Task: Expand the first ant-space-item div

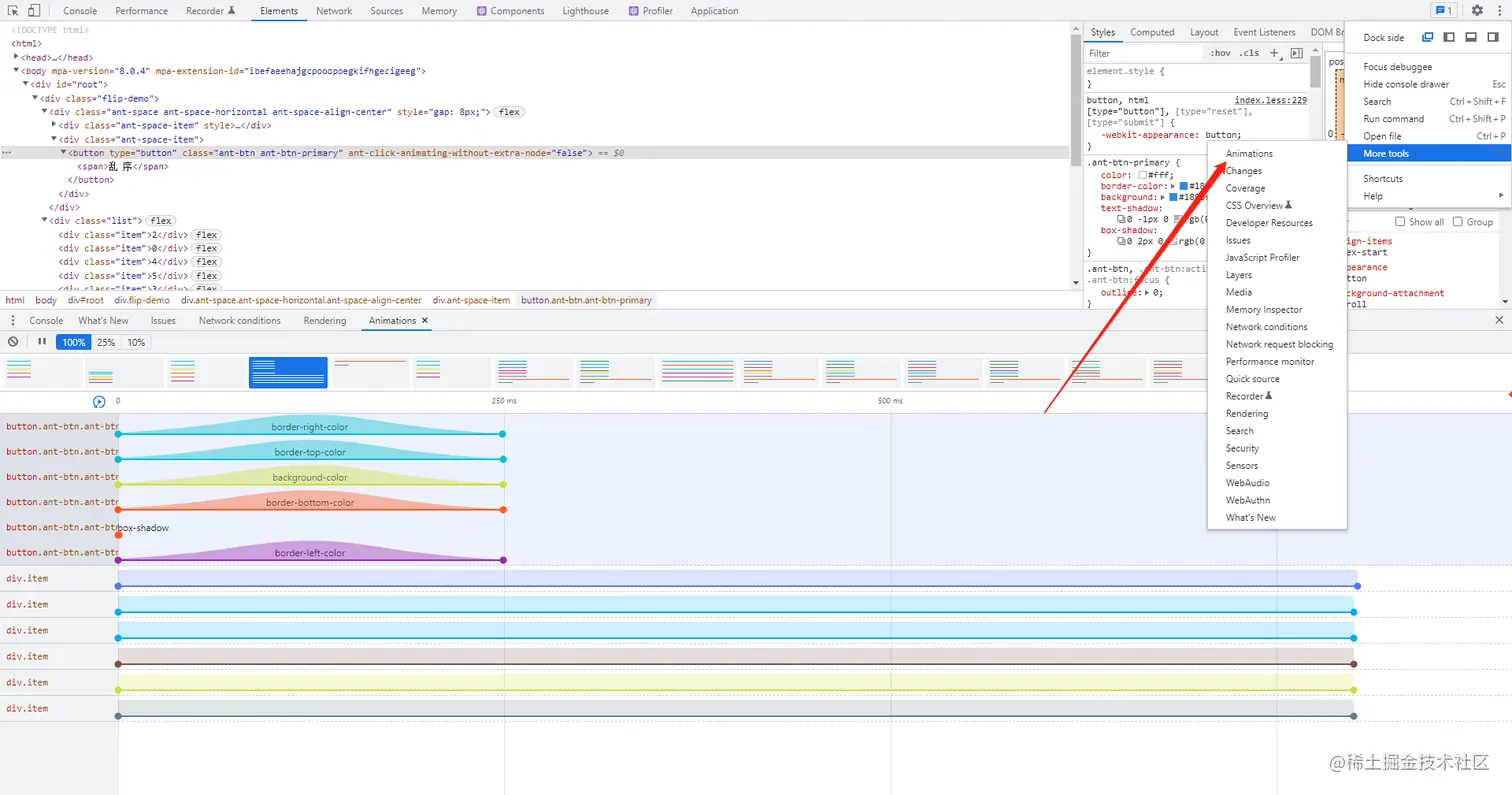Action: pos(54,125)
